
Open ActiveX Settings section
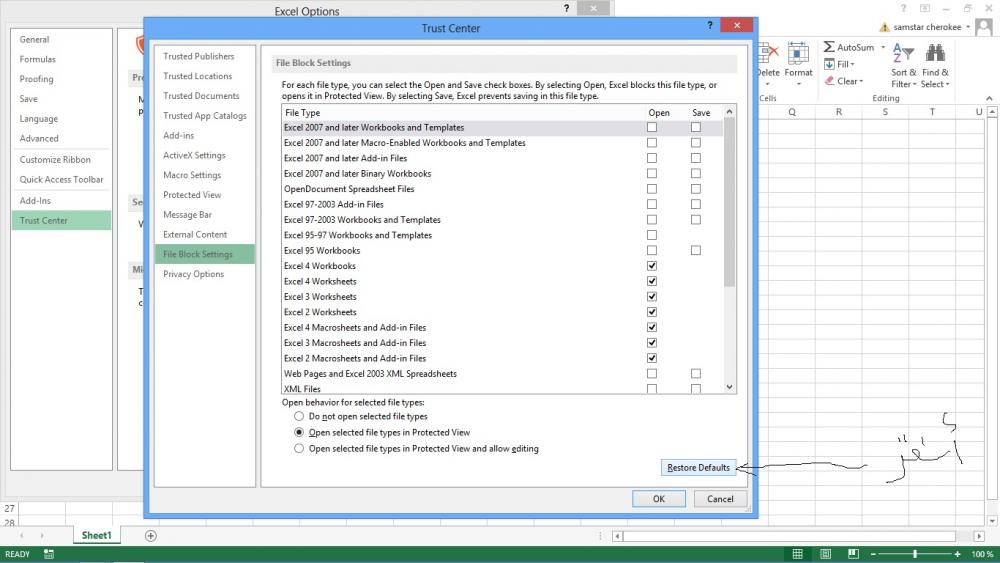(194, 155)
